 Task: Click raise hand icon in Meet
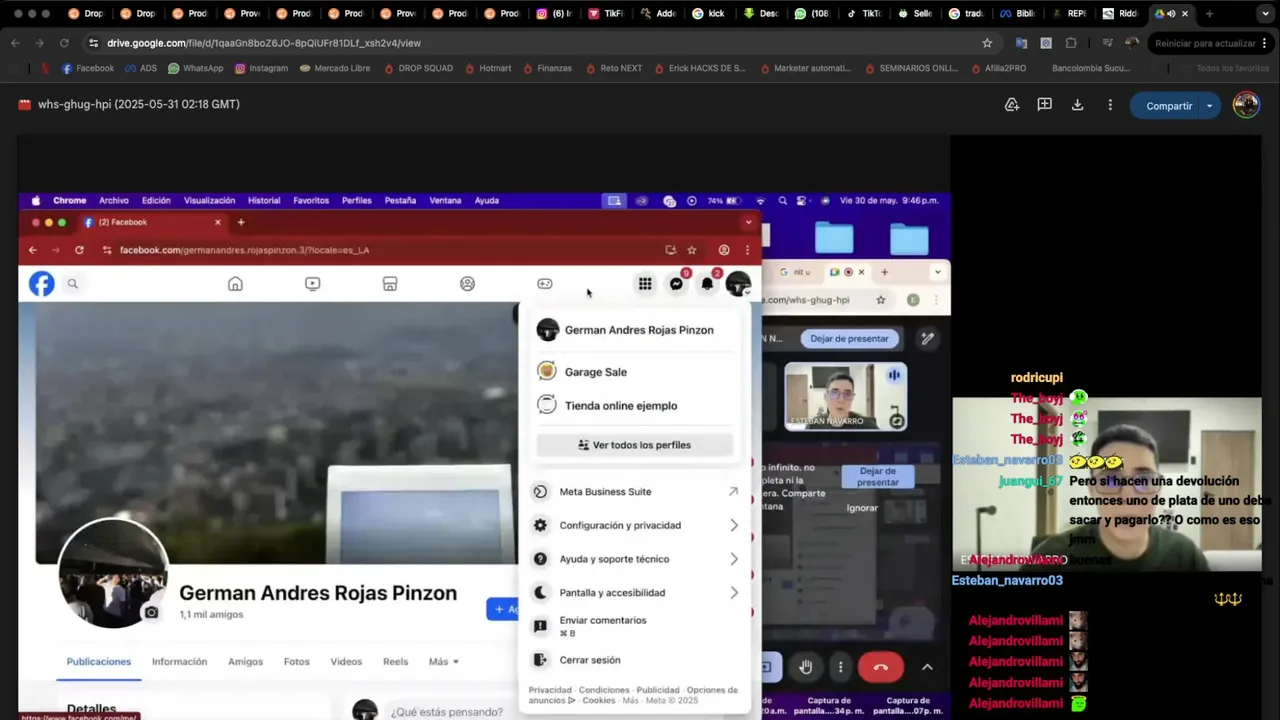(806, 667)
